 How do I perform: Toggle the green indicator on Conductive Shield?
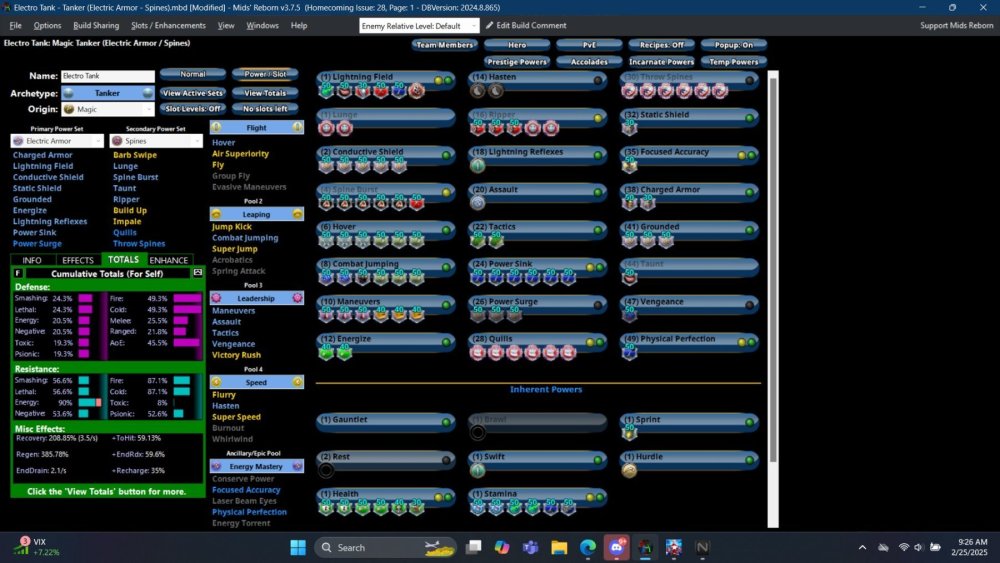click(x=446, y=154)
